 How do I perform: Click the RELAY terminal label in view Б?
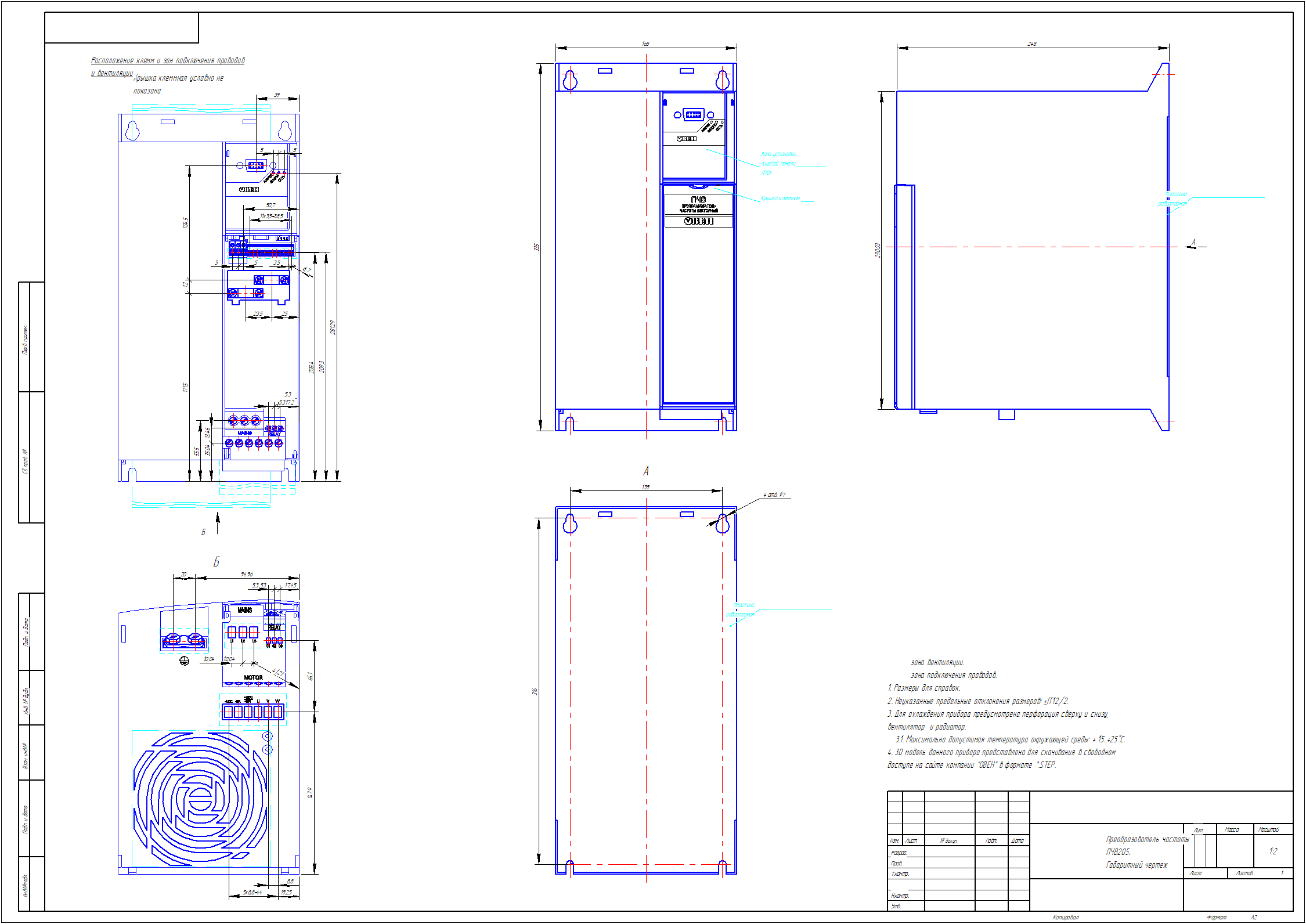pos(274,626)
